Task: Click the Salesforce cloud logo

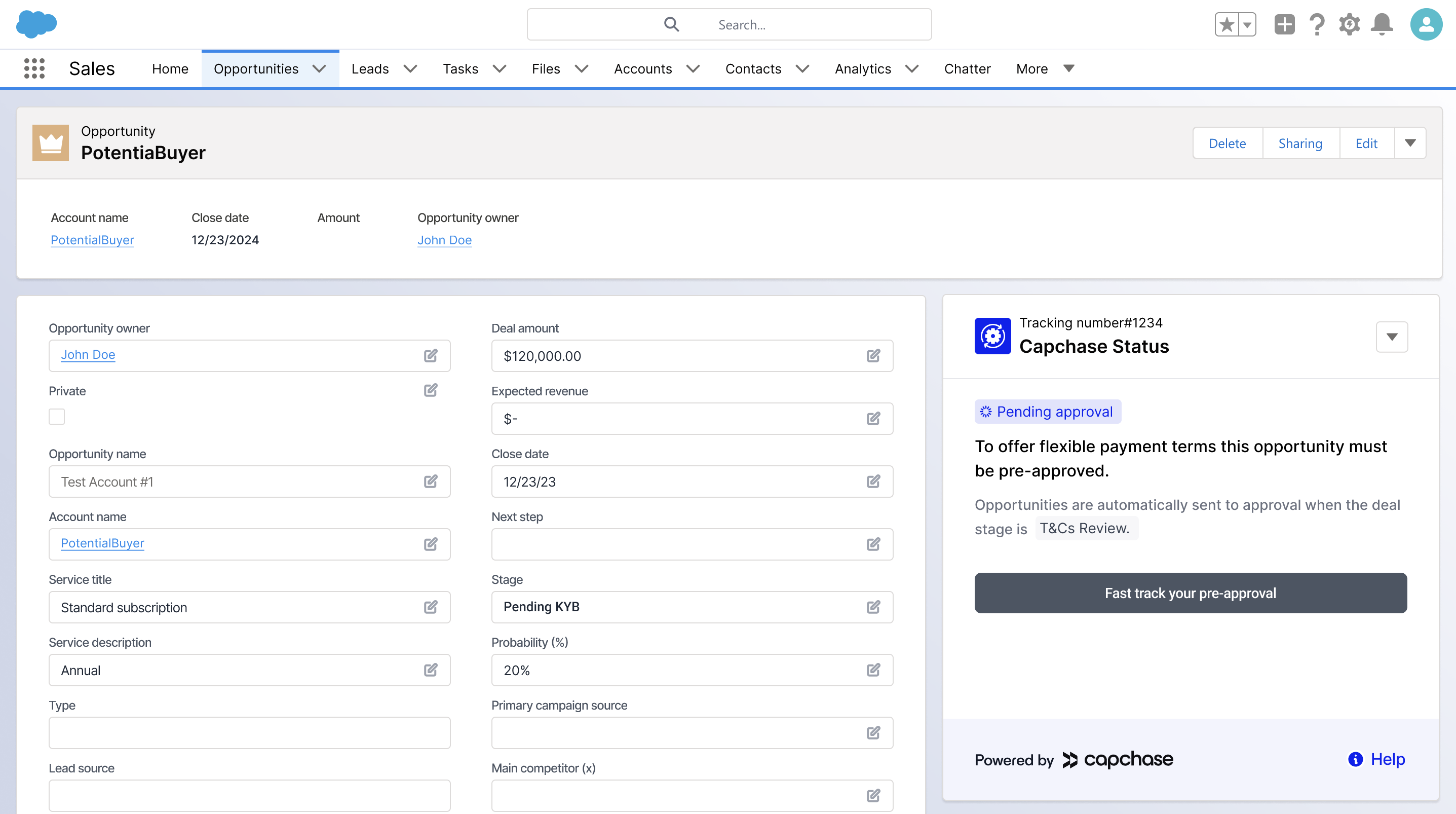Action: pyautogui.click(x=36, y=24)
